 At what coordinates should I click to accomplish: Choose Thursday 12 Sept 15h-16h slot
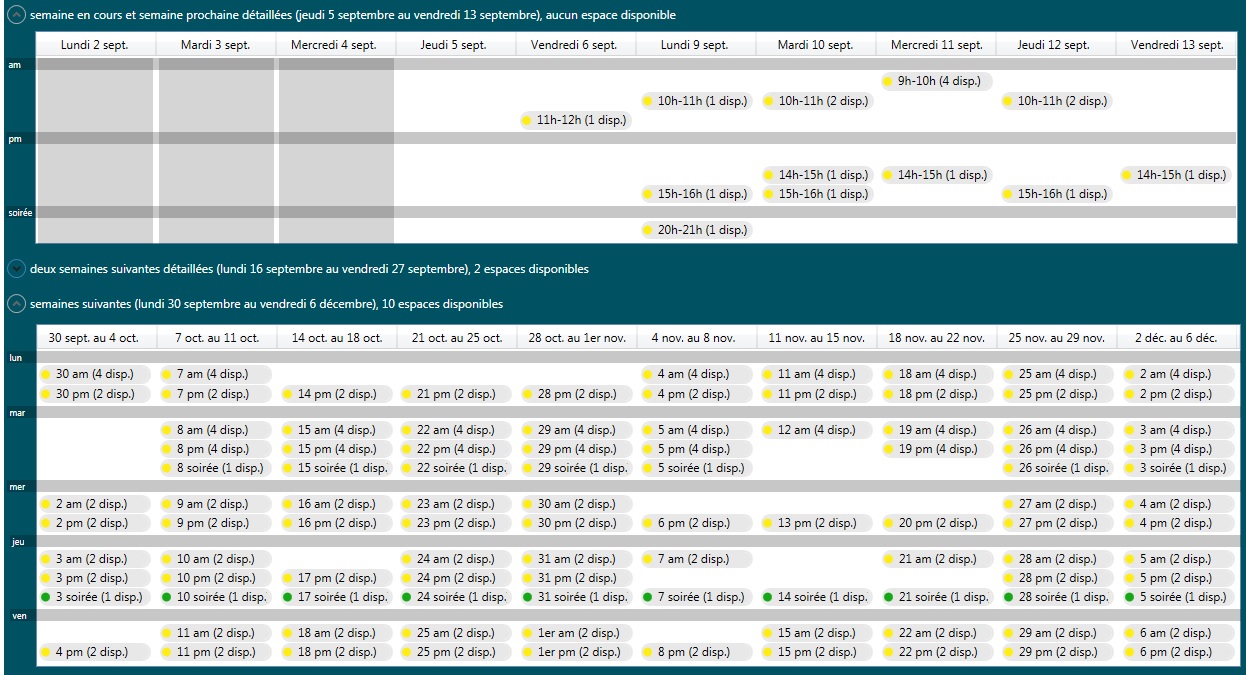(1056, 194)
